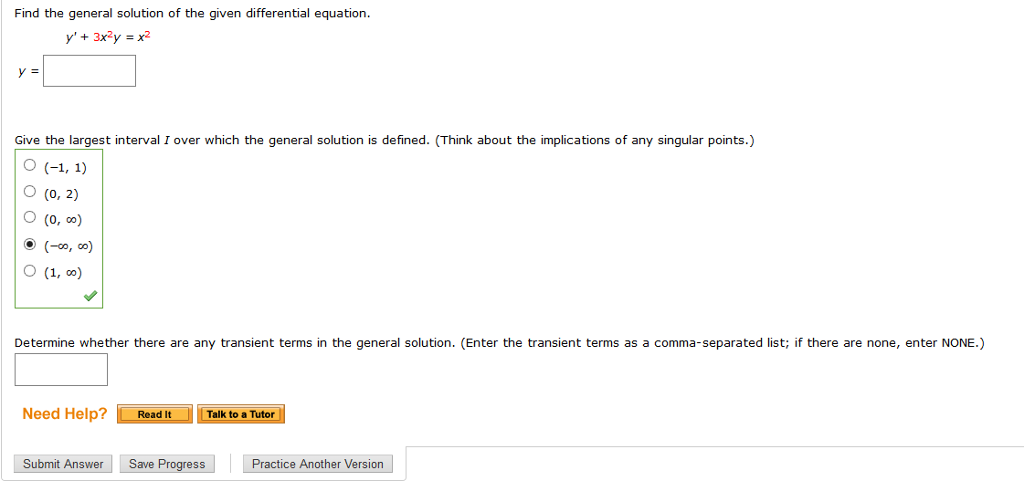Pick the (0, ∞) interval option

tap(30, 218)
